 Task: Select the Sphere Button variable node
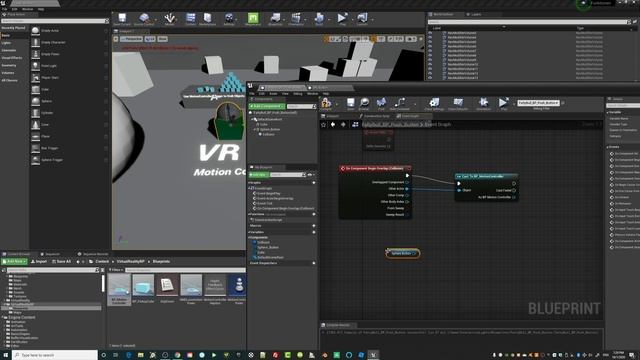[x=402, y=253]
